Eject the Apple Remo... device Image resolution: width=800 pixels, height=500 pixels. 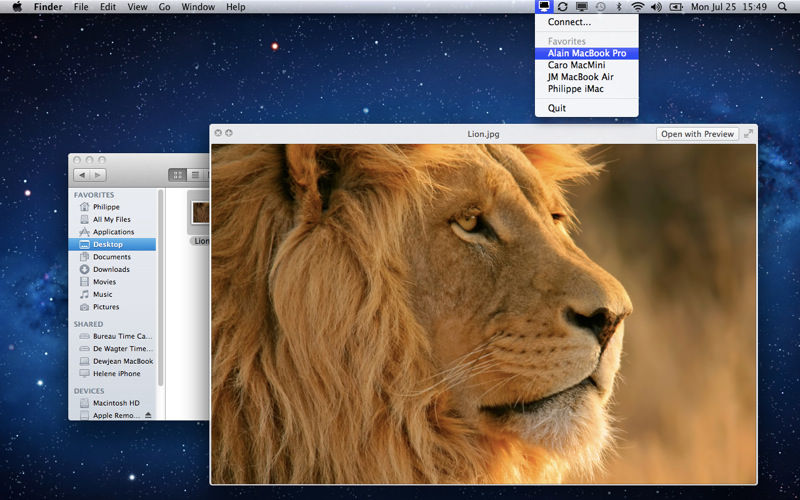point(148,415)
